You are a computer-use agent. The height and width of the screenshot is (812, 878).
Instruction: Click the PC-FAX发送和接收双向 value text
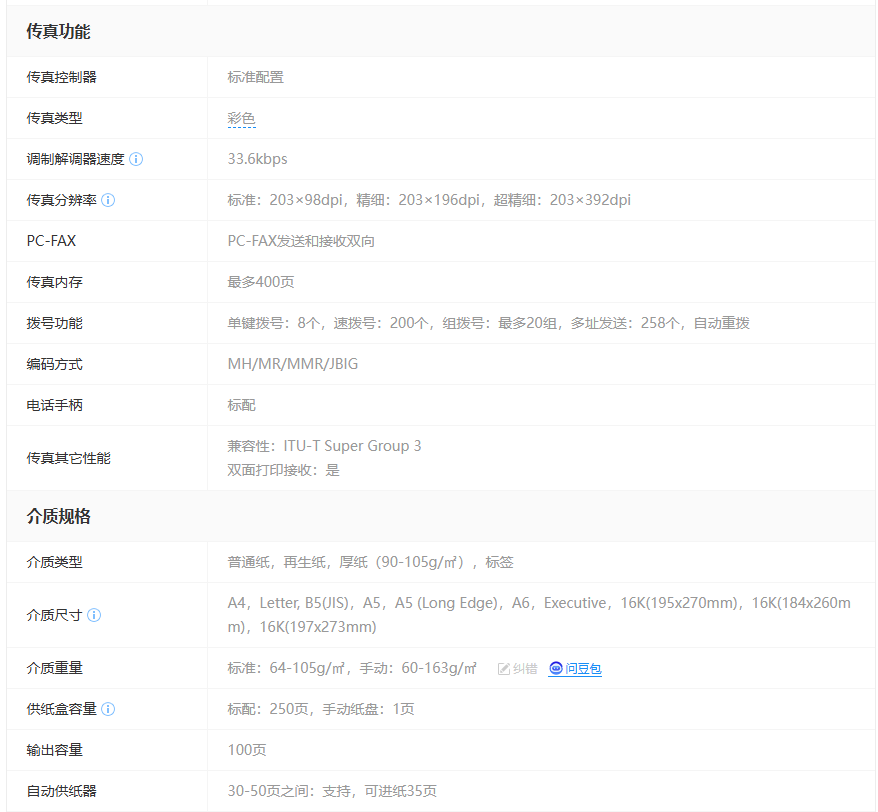301,241
